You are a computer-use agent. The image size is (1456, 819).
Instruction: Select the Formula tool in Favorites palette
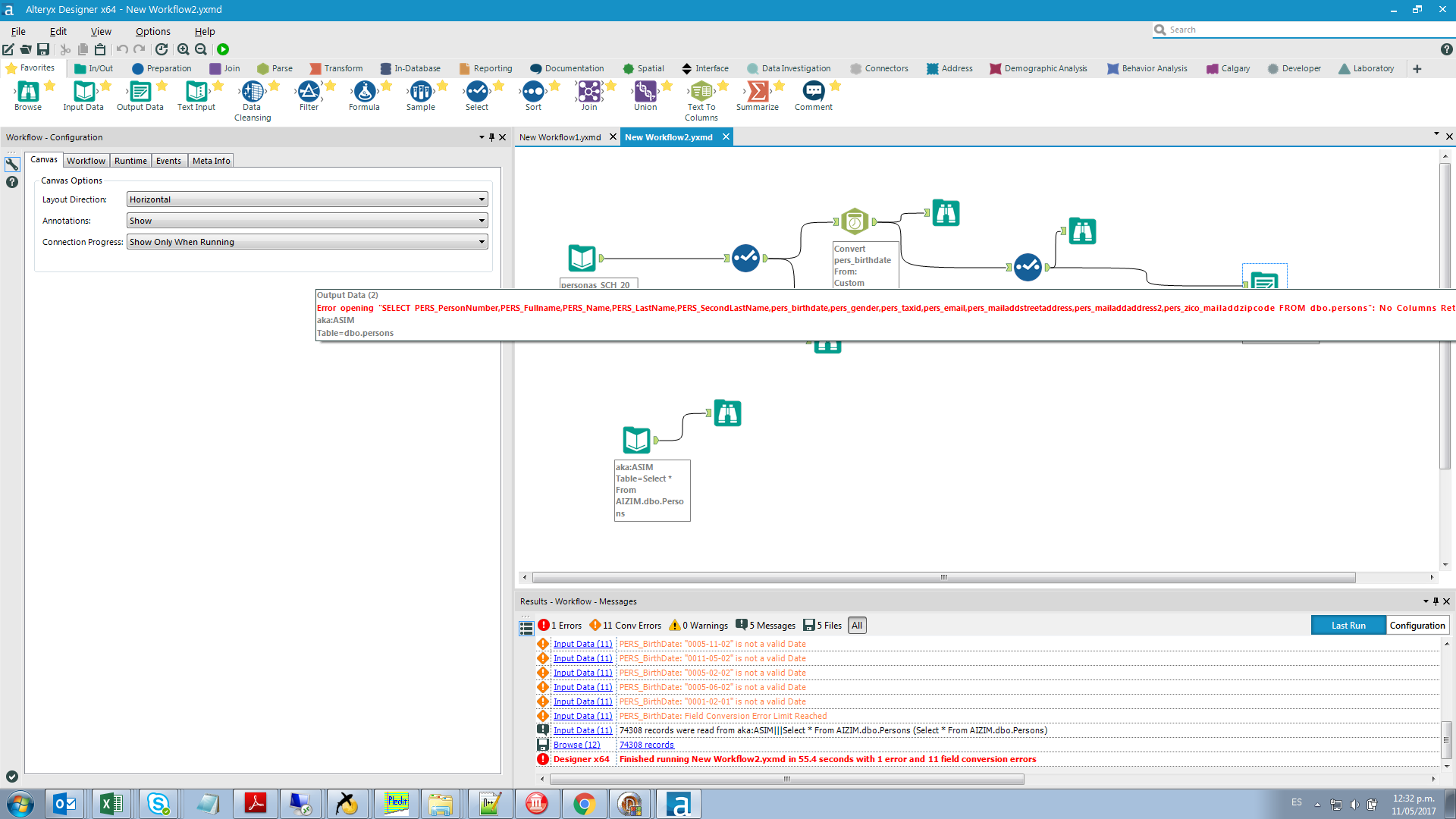click(365, 93)
